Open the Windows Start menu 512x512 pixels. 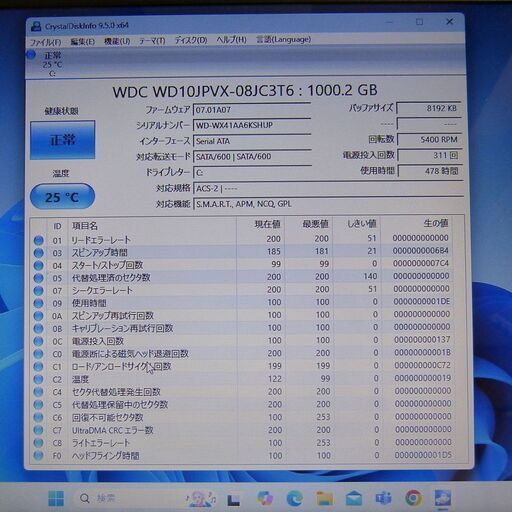point(56,498)
